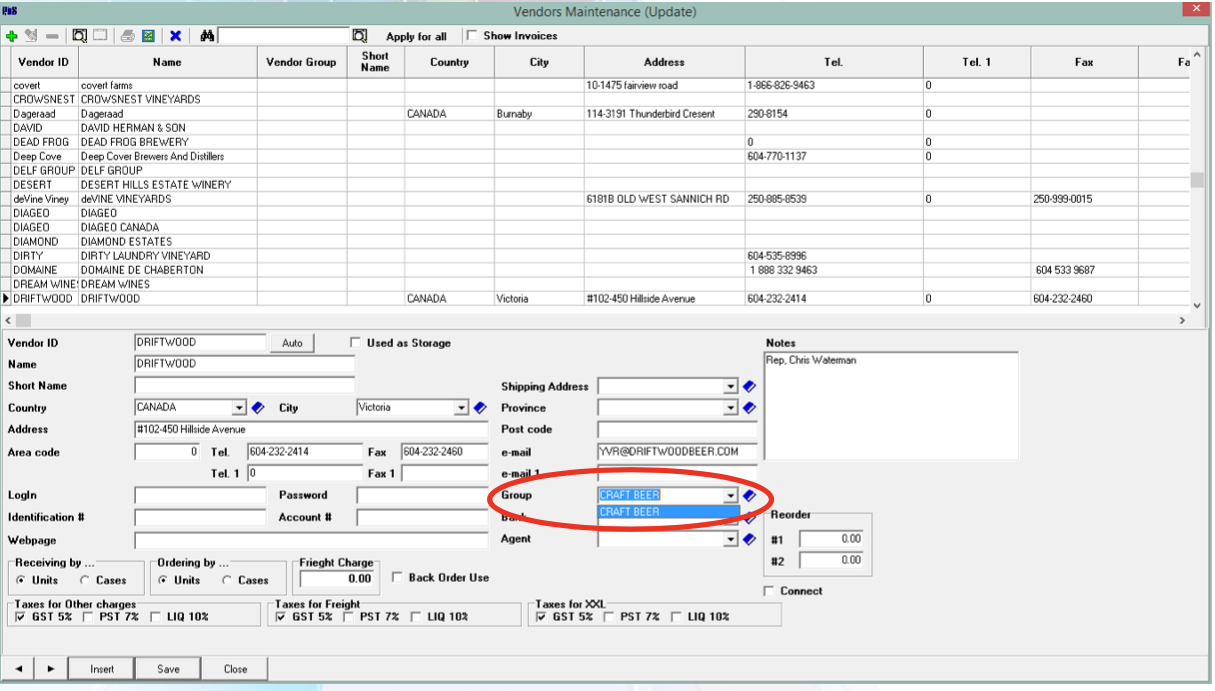Toggle the Show Invoices checkbox
The height and width of the screenshot is (691, 1215).
[x=471, y=36]
